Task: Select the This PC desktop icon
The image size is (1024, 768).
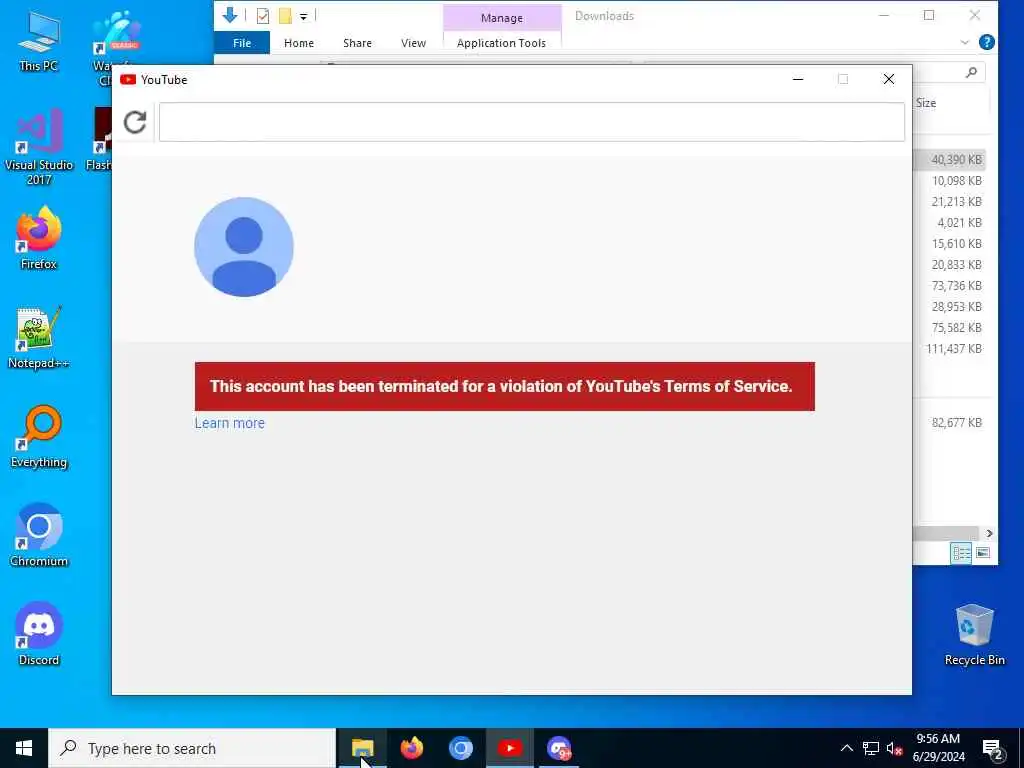Action: pyautogui.click(x=39, y=42)
